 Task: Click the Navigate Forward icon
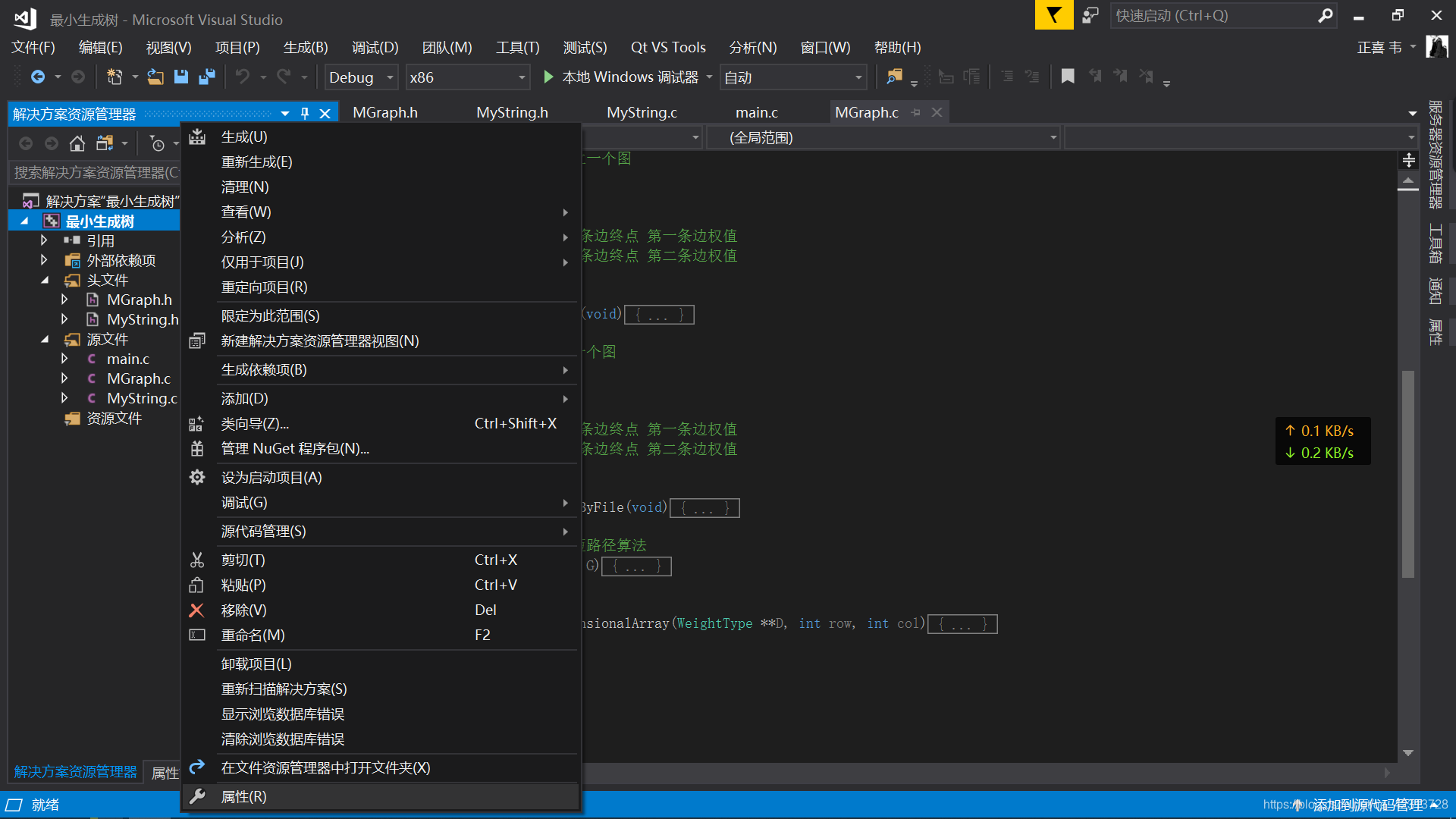(x=77, y=77)
